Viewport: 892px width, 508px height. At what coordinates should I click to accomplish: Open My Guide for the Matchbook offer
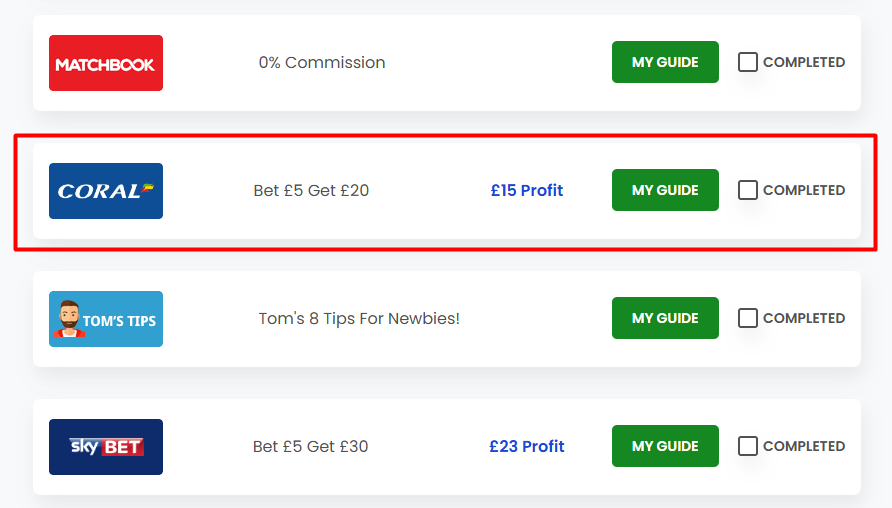point(665,62)
